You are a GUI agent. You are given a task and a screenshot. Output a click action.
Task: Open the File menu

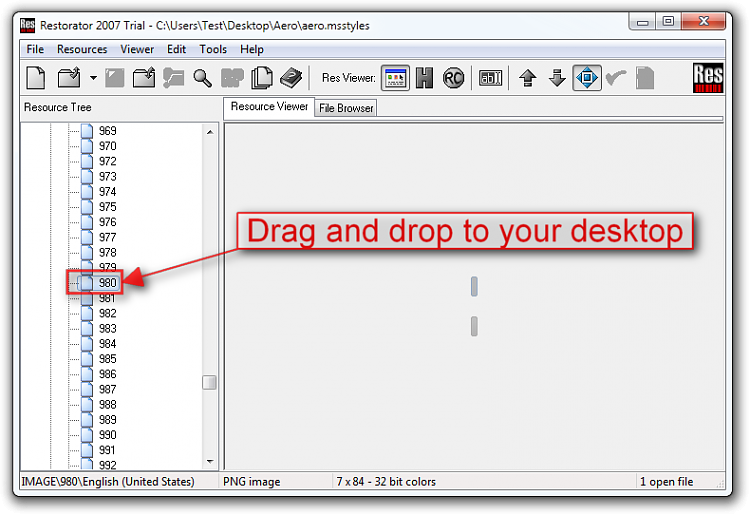tap(35, 49)
